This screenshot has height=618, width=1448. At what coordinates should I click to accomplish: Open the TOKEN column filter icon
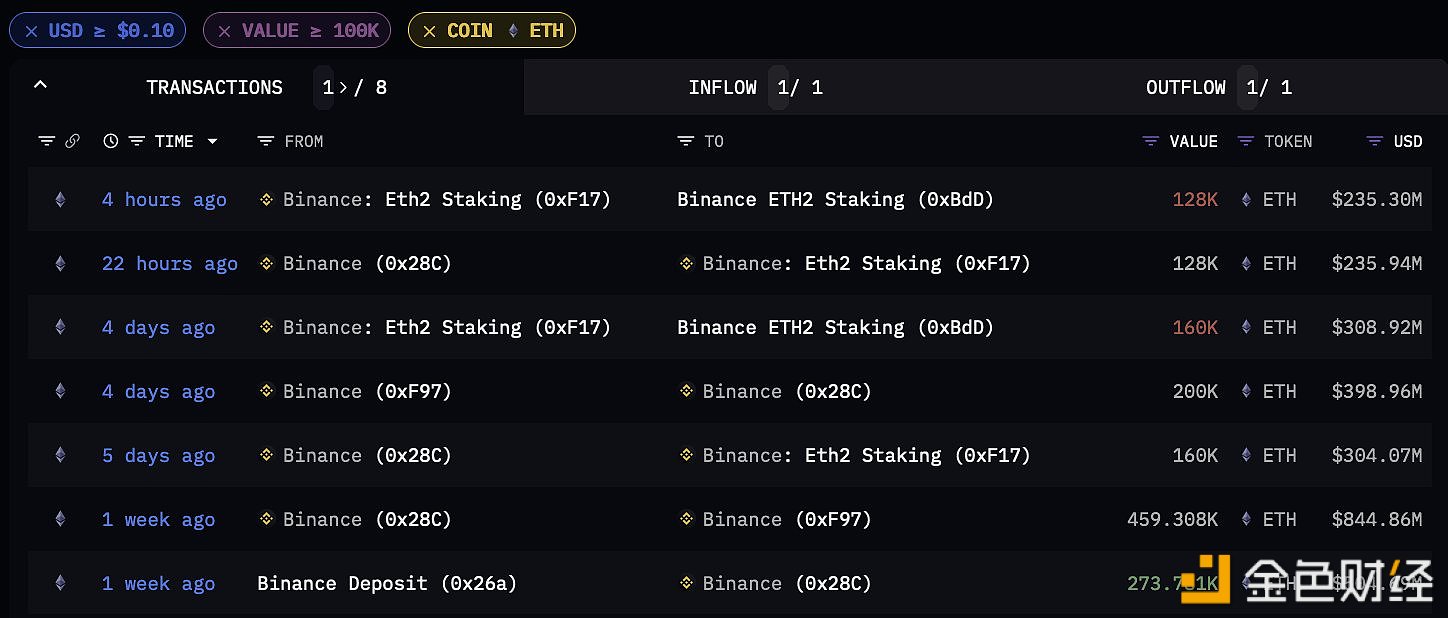coord(1245,141)
